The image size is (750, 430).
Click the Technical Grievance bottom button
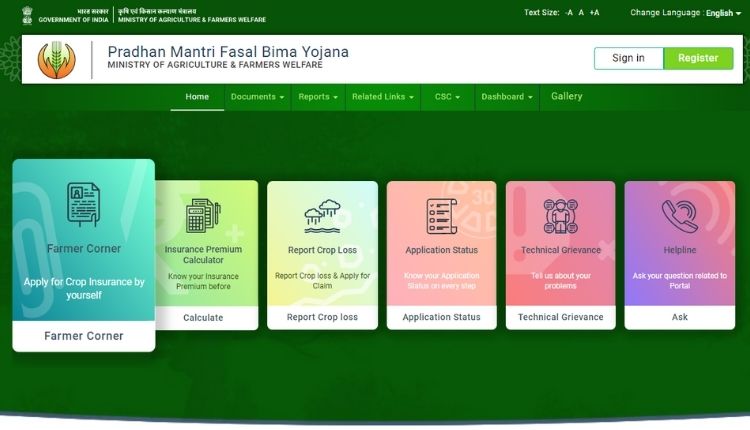(561, 317)
